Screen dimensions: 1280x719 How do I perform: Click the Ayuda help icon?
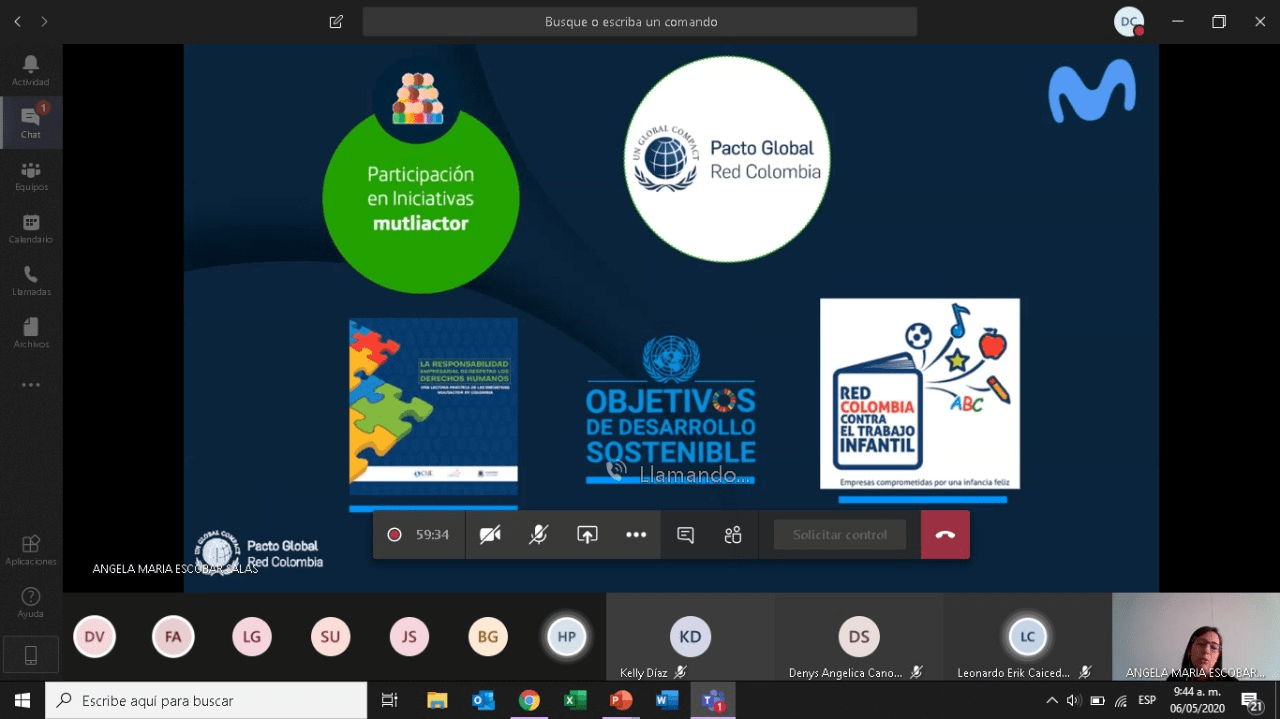point(30,601)
